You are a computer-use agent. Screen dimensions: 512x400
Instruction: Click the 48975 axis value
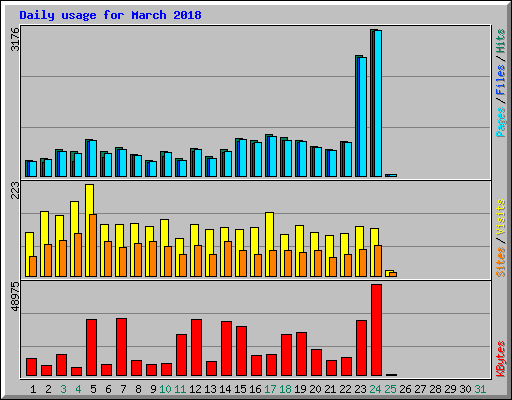(15, 296)
